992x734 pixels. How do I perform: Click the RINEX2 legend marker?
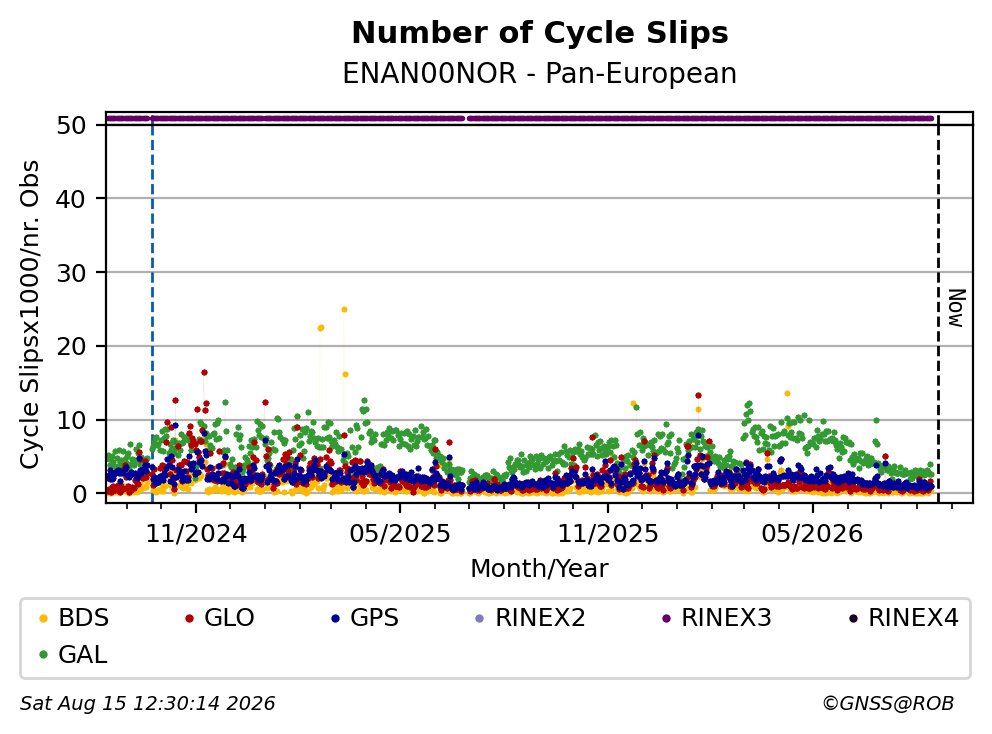pos(480,618)
